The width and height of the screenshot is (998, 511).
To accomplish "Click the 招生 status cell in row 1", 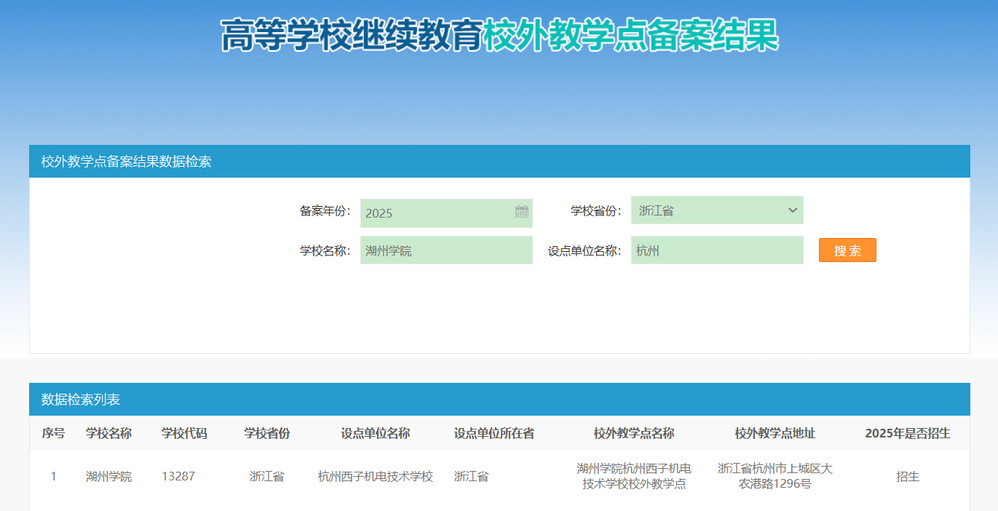I will (907, 476).
